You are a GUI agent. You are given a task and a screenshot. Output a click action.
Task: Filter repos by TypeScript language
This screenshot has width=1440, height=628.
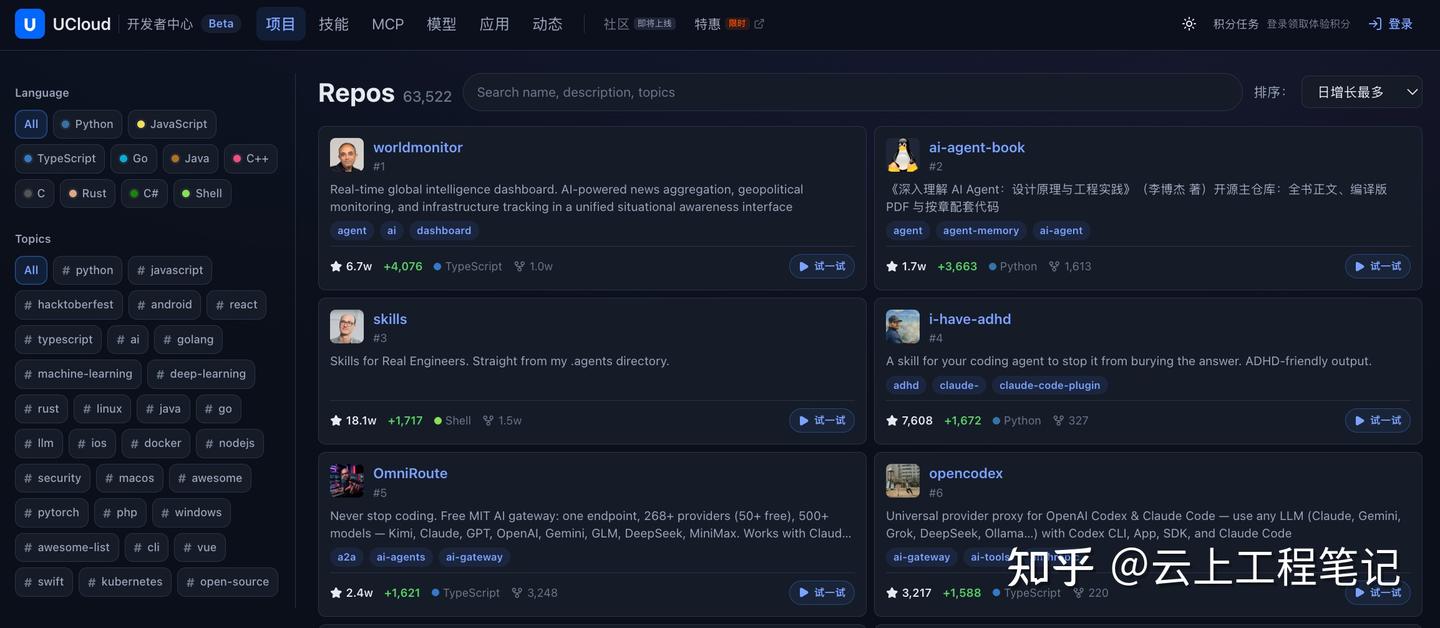(x=60, y=158)
